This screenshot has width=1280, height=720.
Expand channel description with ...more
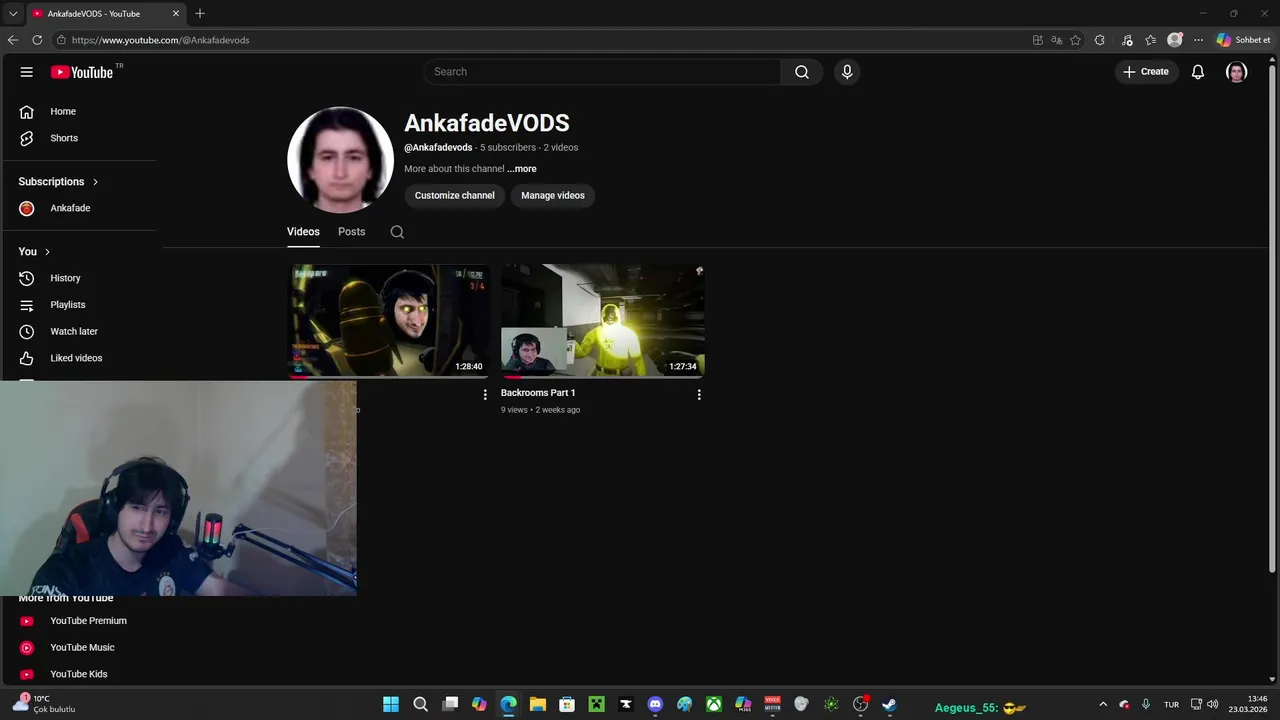(521, 169)
